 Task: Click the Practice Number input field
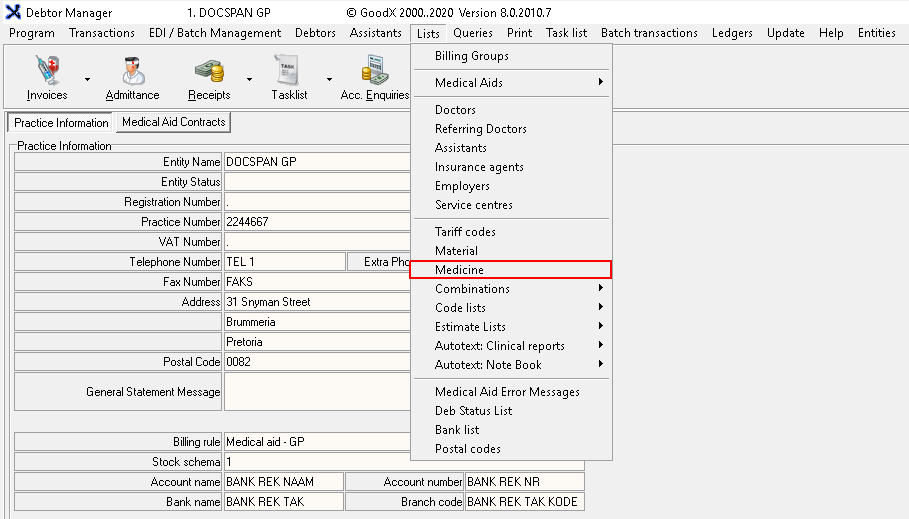coord(317,222)
